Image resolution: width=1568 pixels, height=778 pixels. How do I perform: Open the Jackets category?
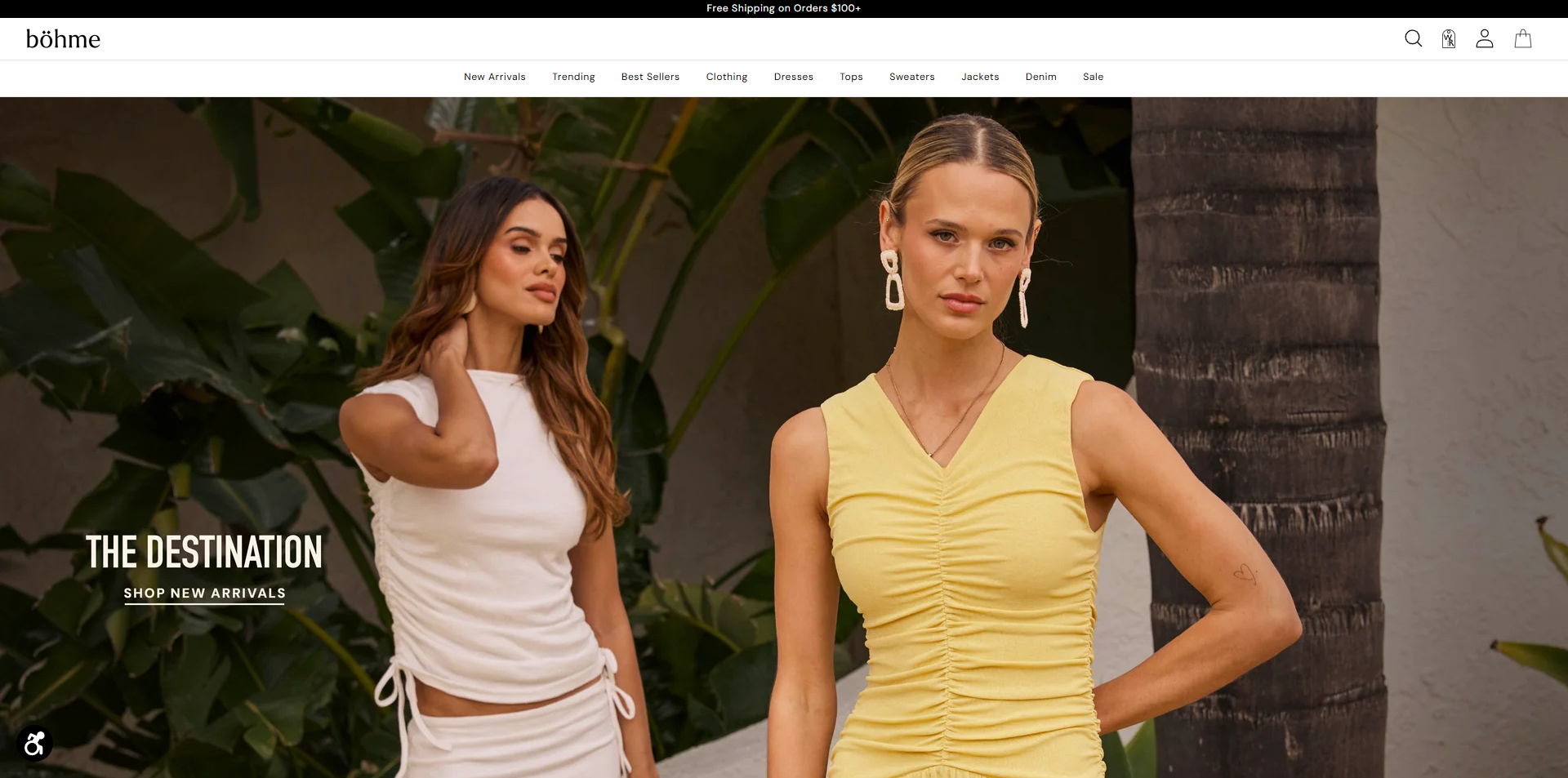click(x=980, y=77)
